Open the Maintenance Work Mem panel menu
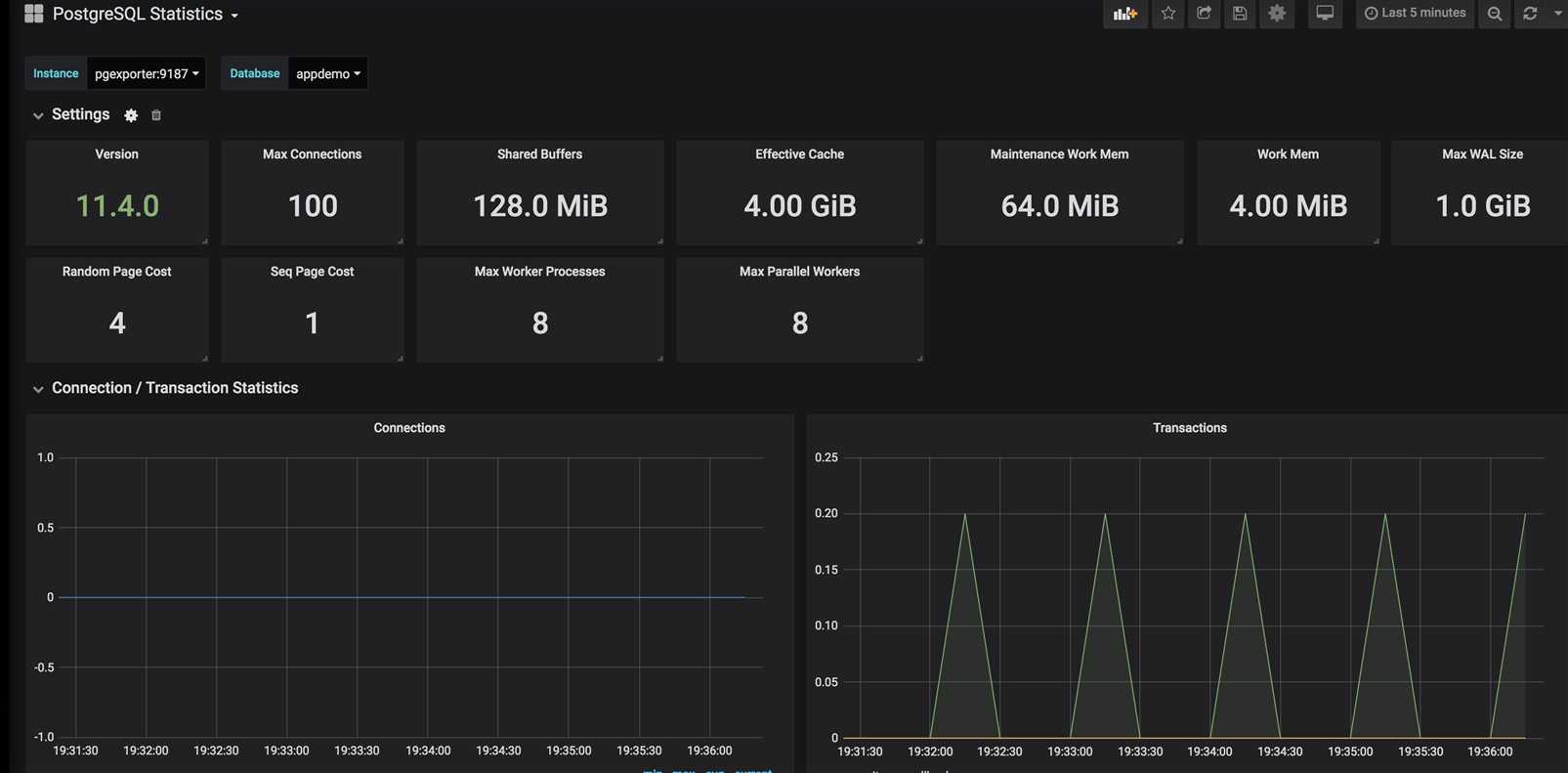 point(1059,154)
